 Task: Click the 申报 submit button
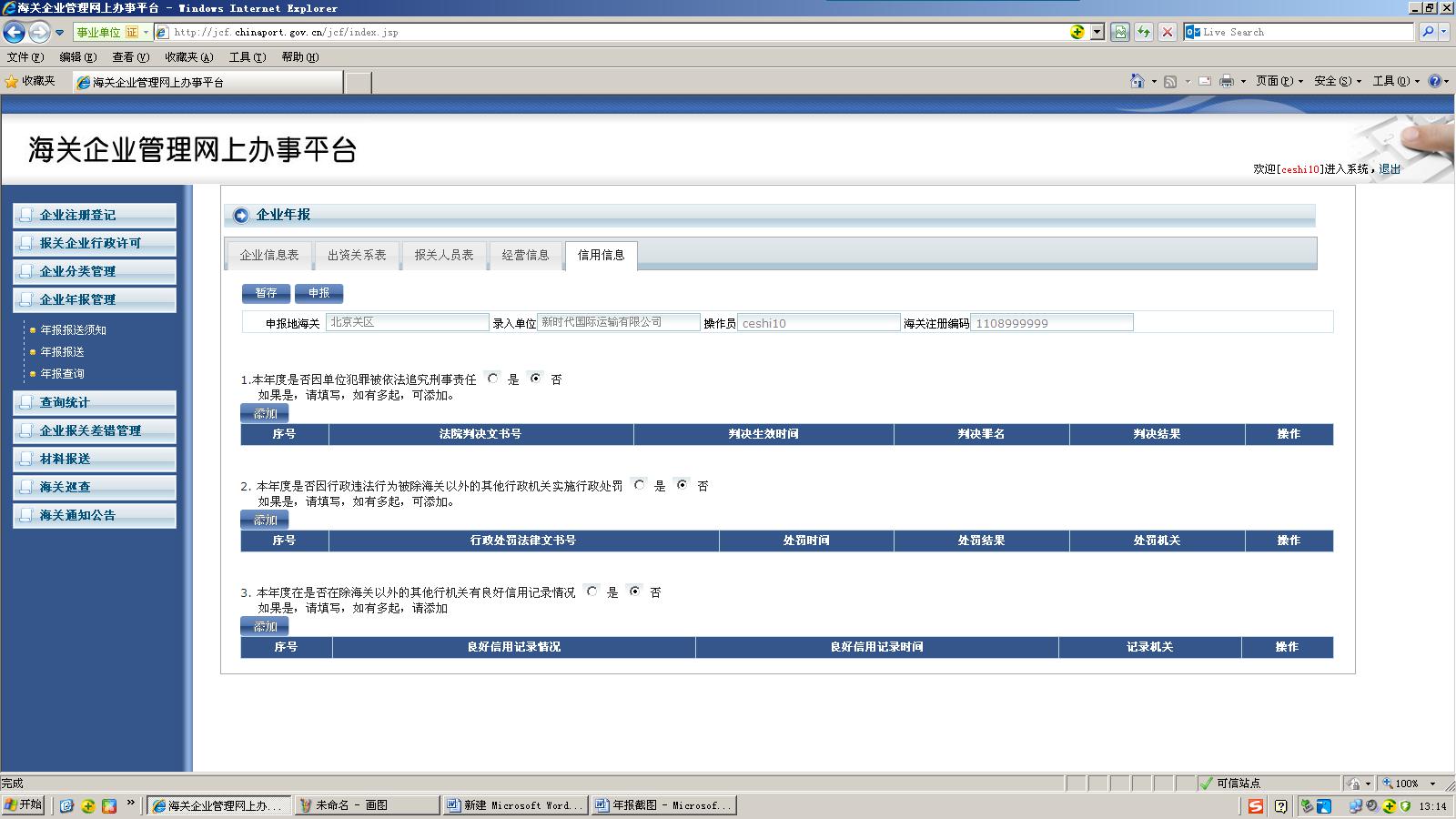pyautogui.click(x=318, y=293)
